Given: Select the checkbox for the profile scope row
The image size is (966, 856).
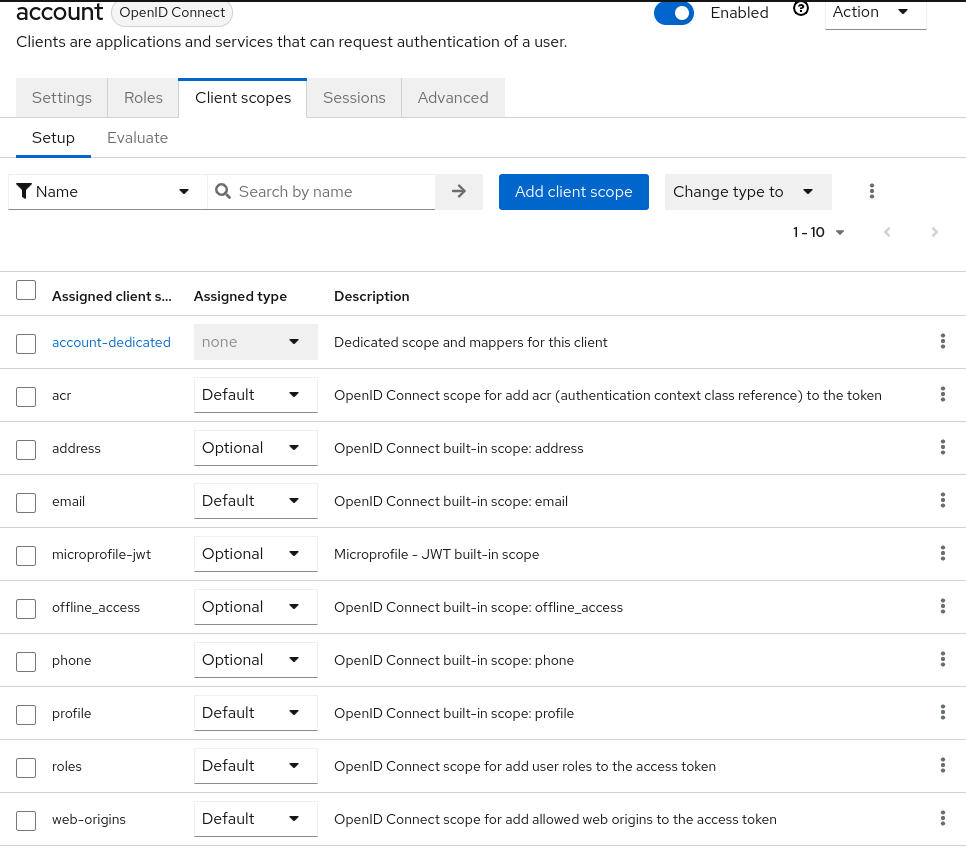Looking at the screenshot, I should [26, 713].
